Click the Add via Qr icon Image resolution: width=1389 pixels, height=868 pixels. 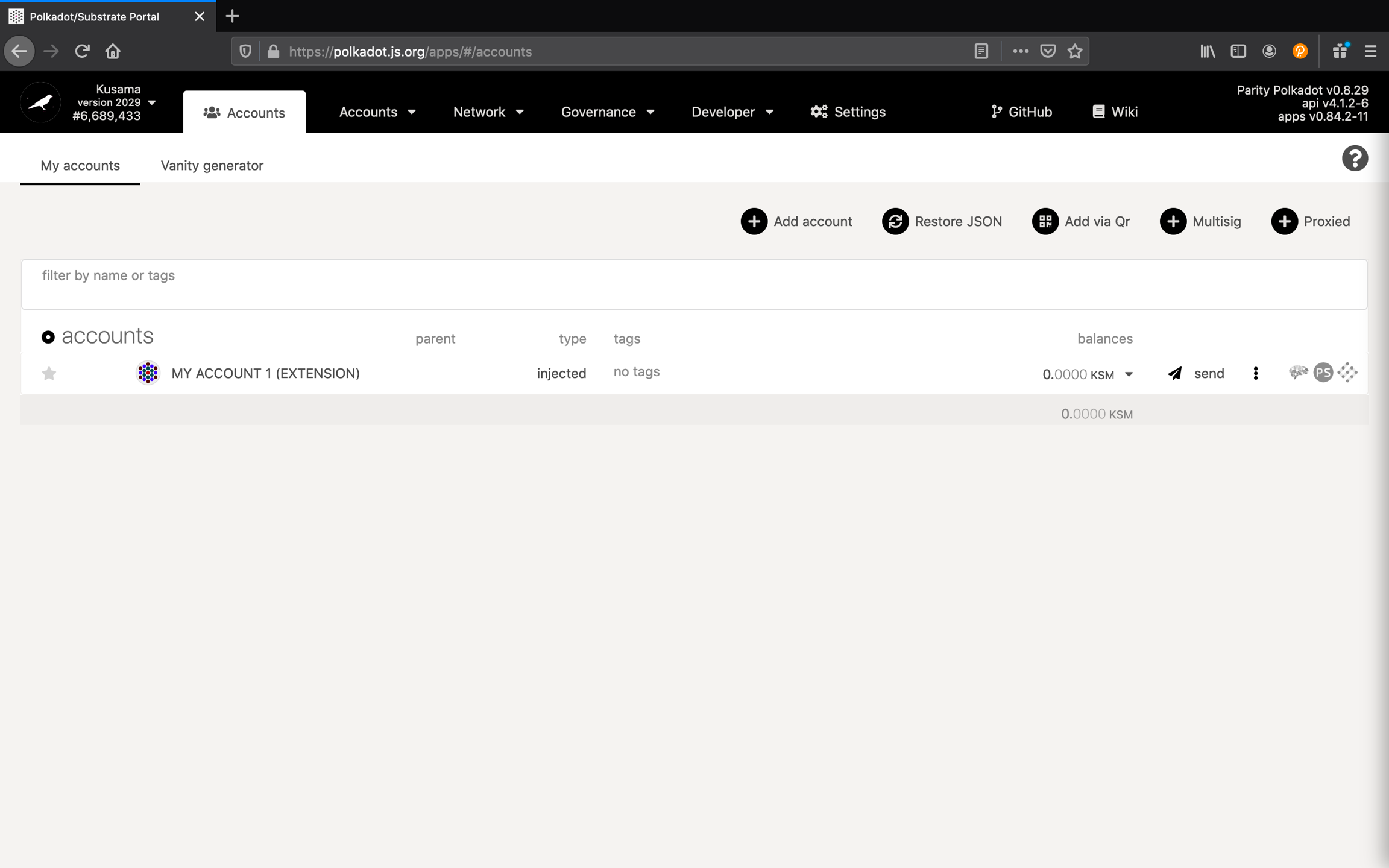click(1045, 221)
